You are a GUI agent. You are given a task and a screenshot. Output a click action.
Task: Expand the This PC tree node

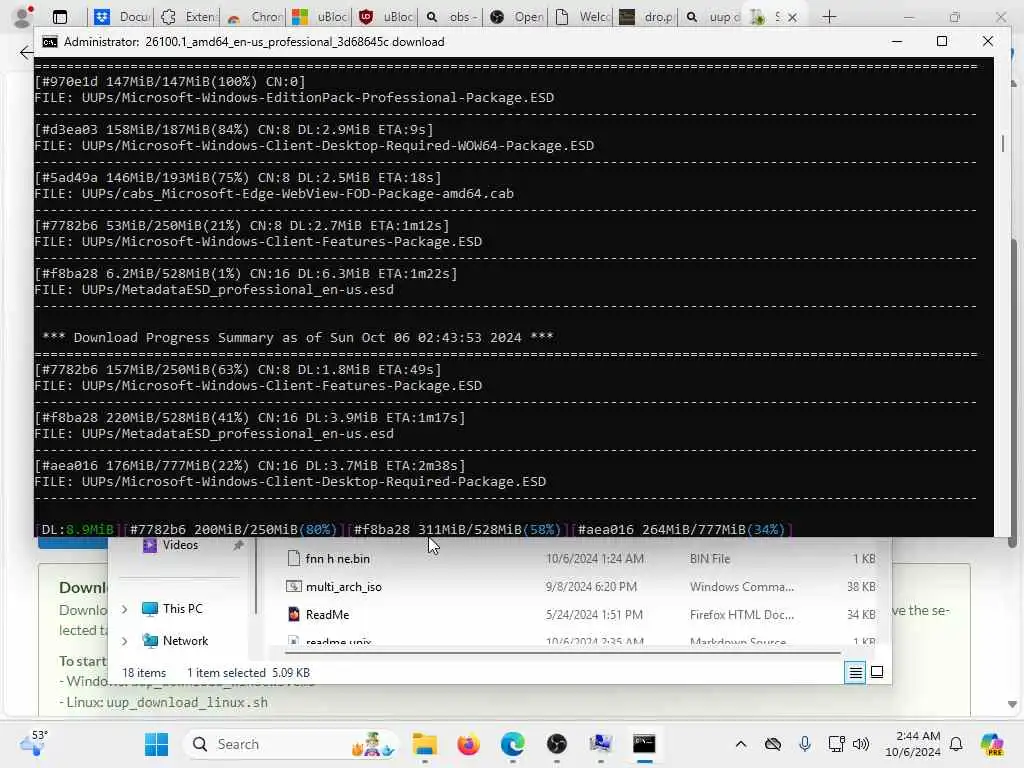[125, 609]
